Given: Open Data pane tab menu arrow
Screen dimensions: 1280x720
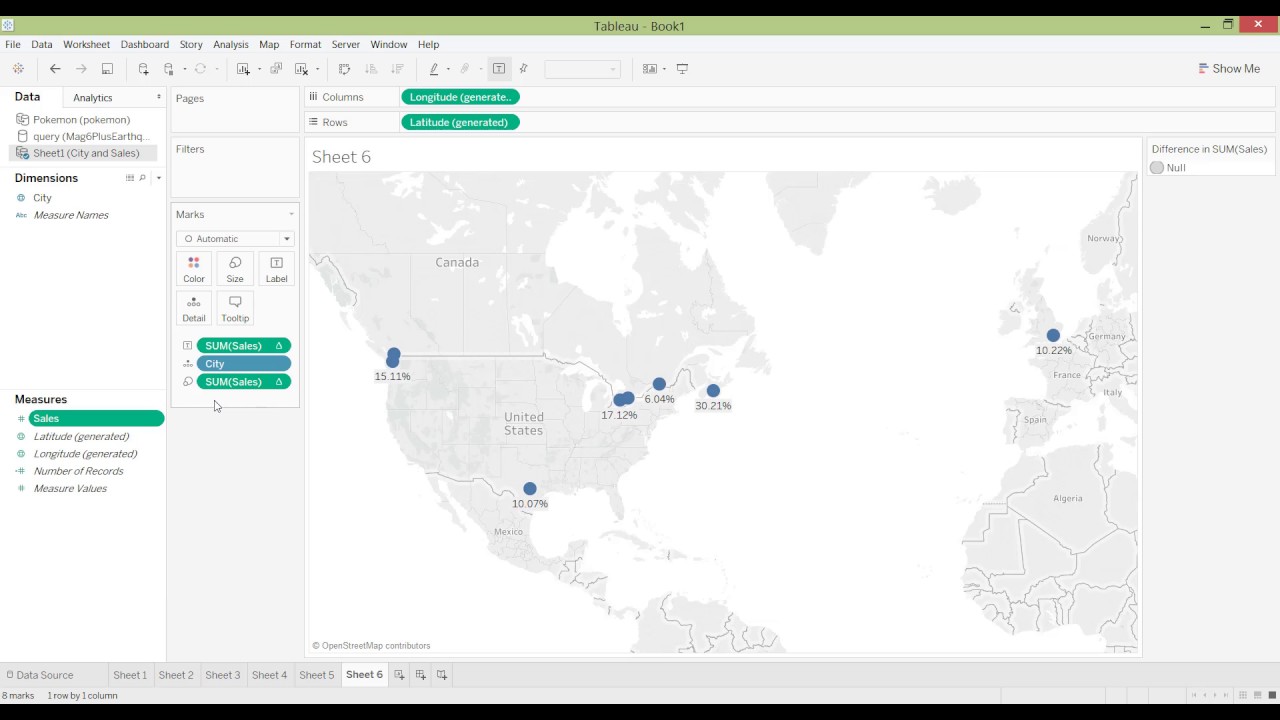Looking at the screenshot, I should (159, 97).
